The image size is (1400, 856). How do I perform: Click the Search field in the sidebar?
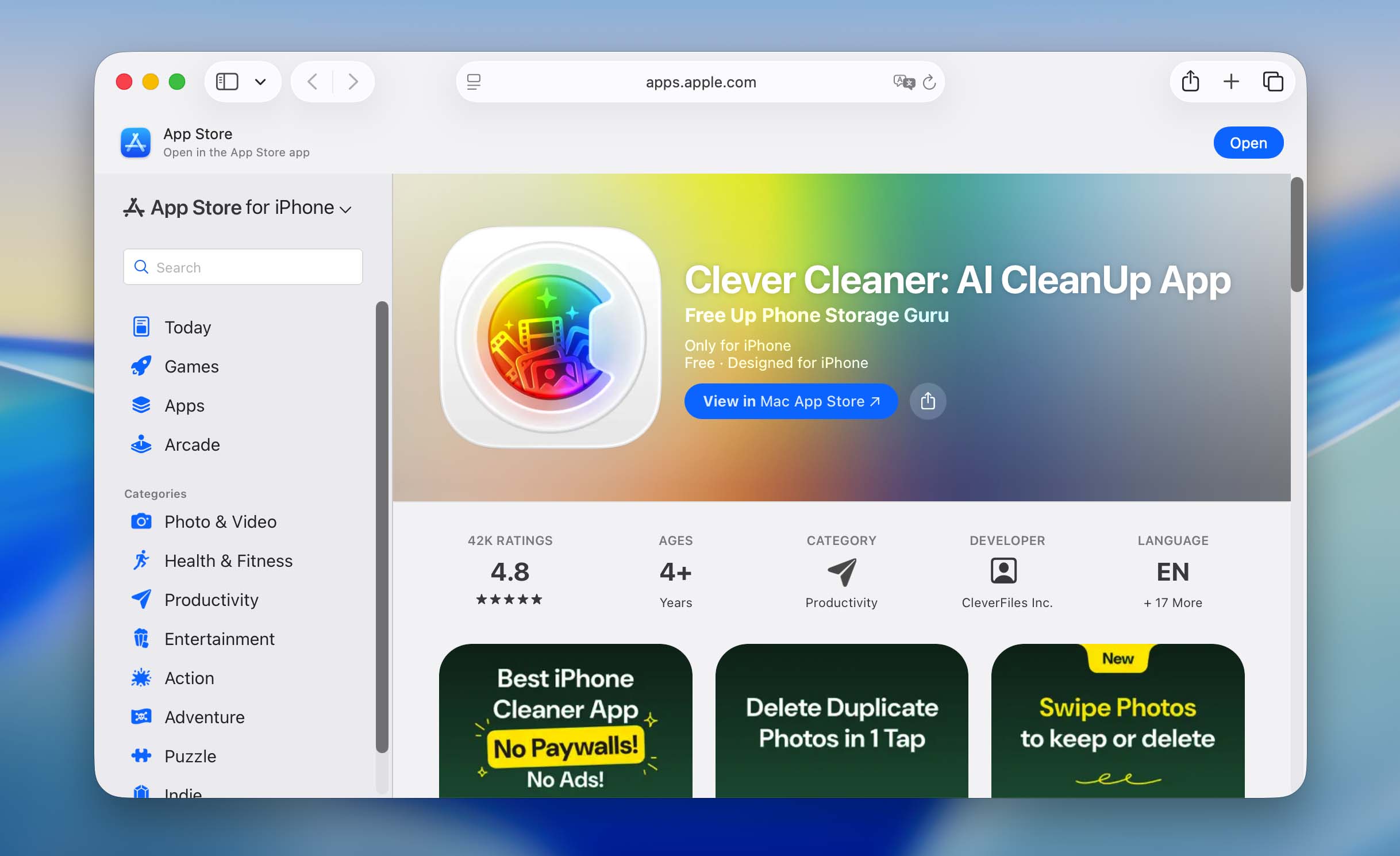point(243,267)
